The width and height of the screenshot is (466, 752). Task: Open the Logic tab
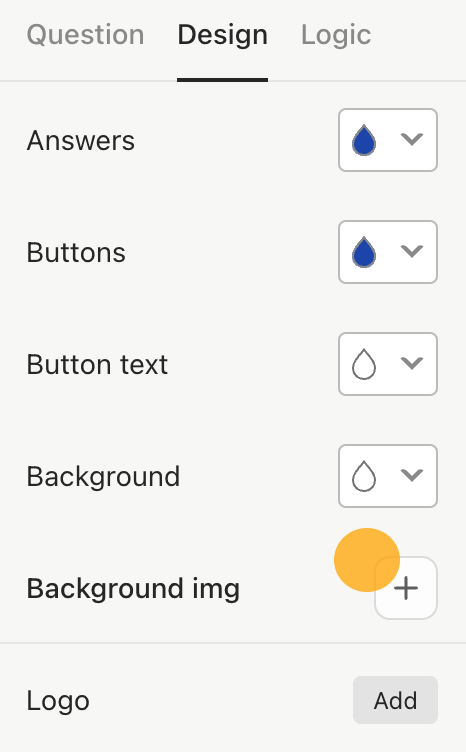[x=336, y=35]
